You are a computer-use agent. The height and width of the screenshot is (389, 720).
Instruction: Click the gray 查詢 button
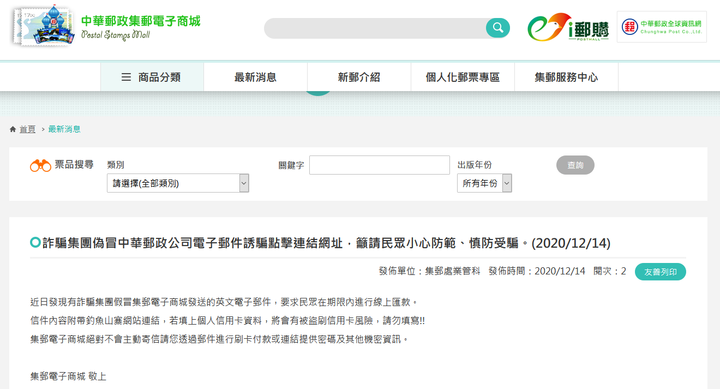(575, 165)
